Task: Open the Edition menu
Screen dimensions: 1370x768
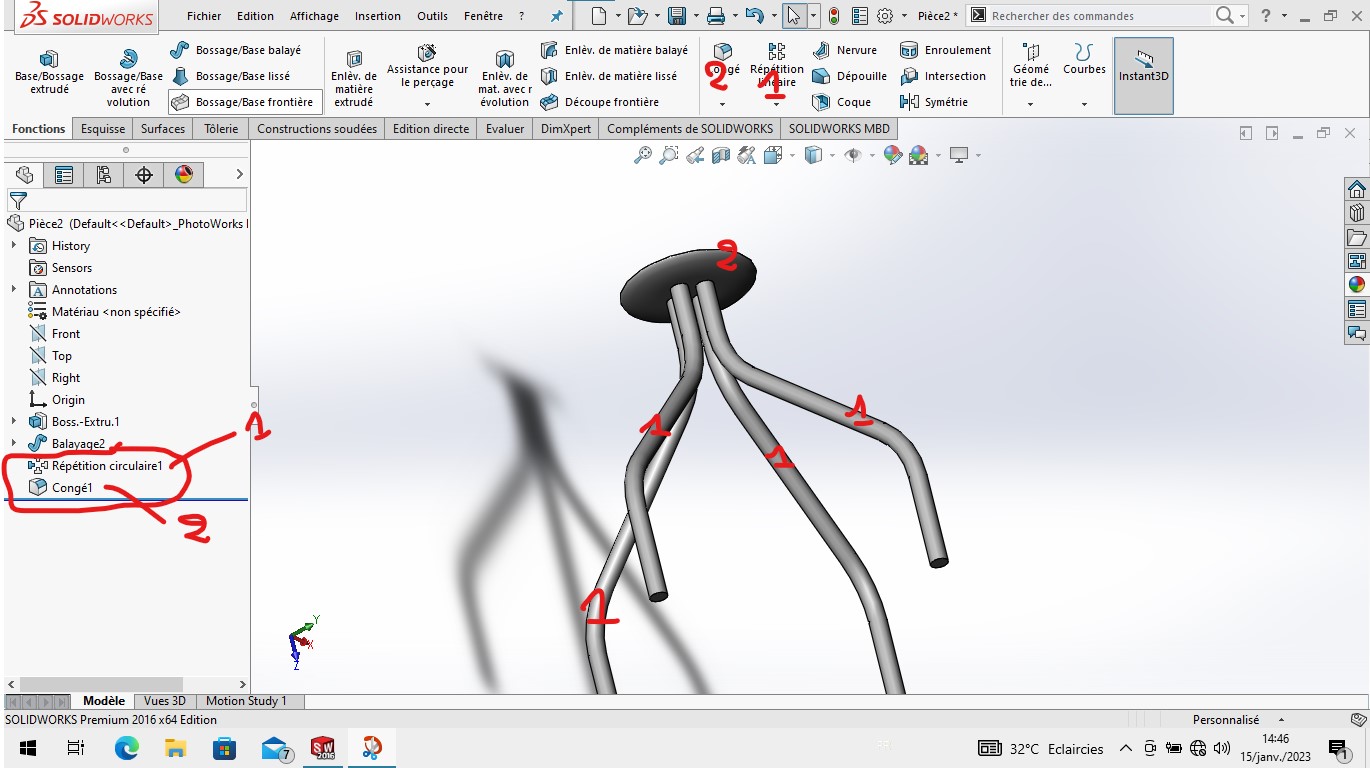Action: (x=255, y=16)
